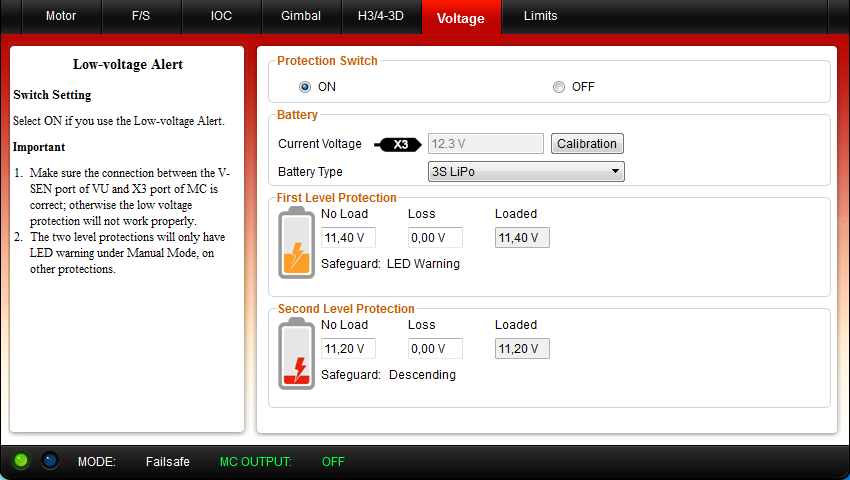Image resolution: width=850 pixels, height=480 pixels.
Task: Select the ON protection switch radio
Action: tap(305, 87)
